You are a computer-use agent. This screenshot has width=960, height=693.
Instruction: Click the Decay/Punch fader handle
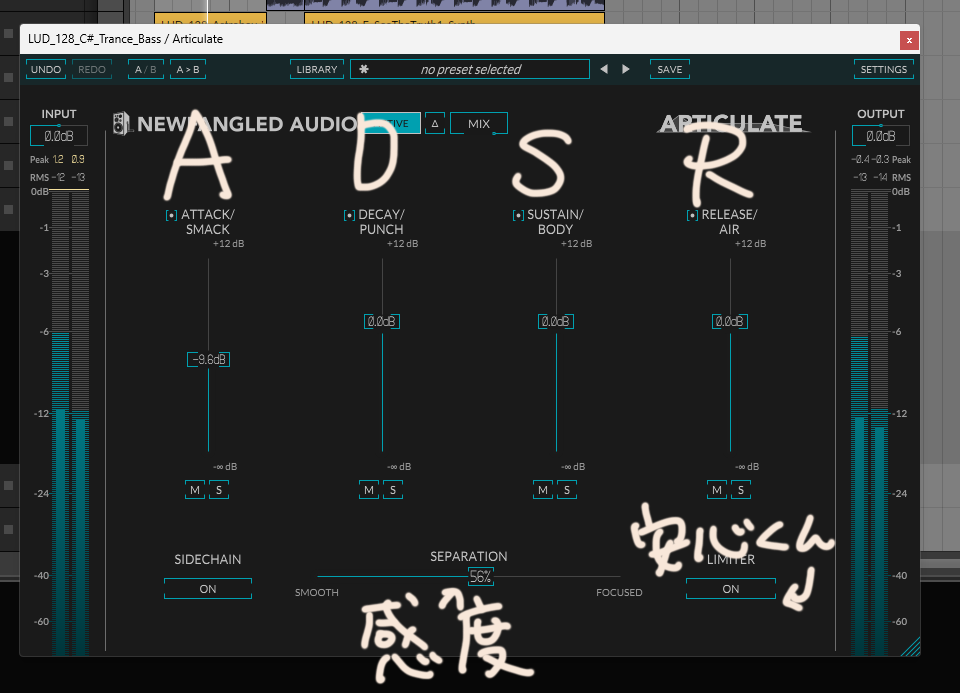[382, 321]
